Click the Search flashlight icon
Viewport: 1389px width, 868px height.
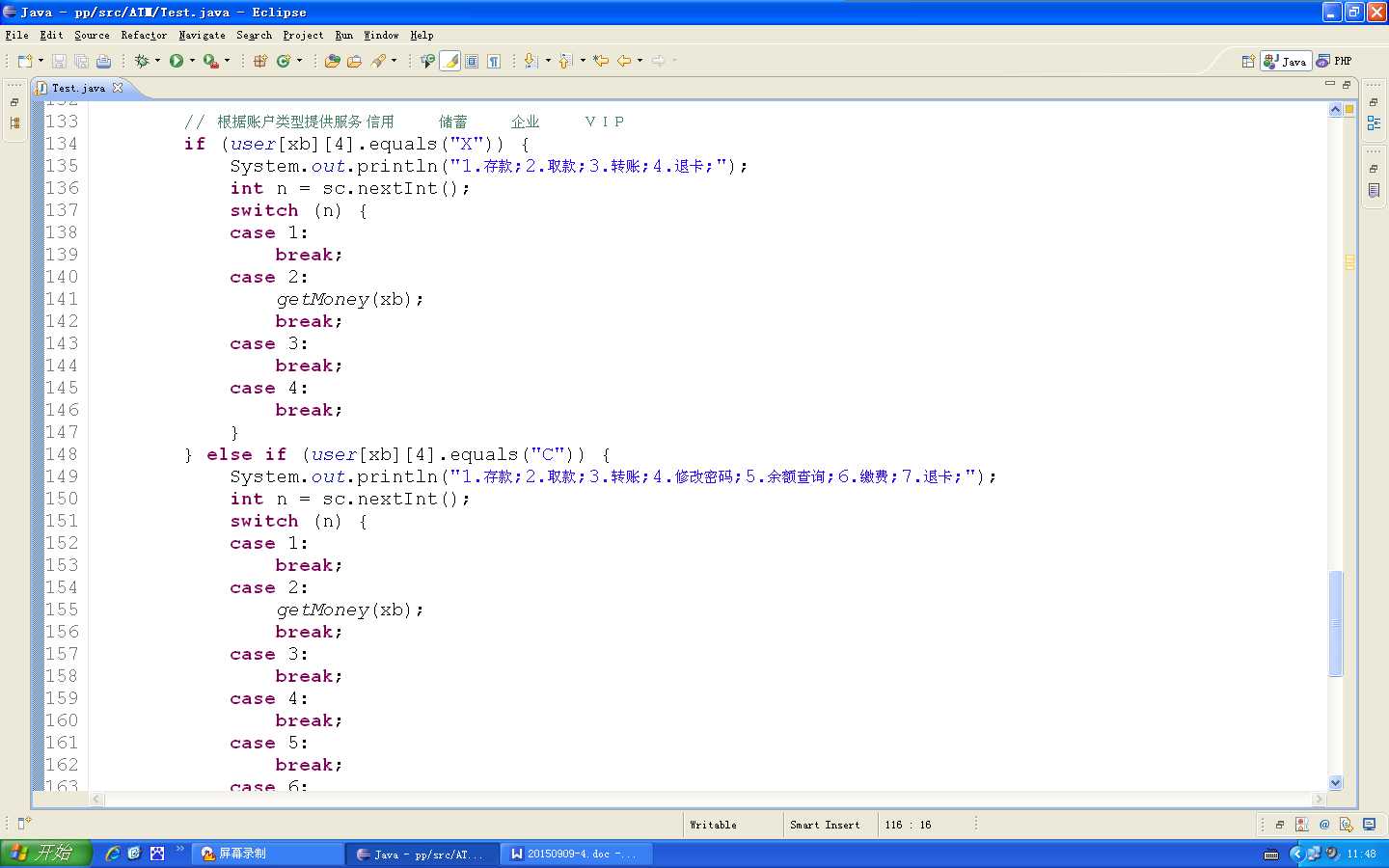(x=379, y=61)
